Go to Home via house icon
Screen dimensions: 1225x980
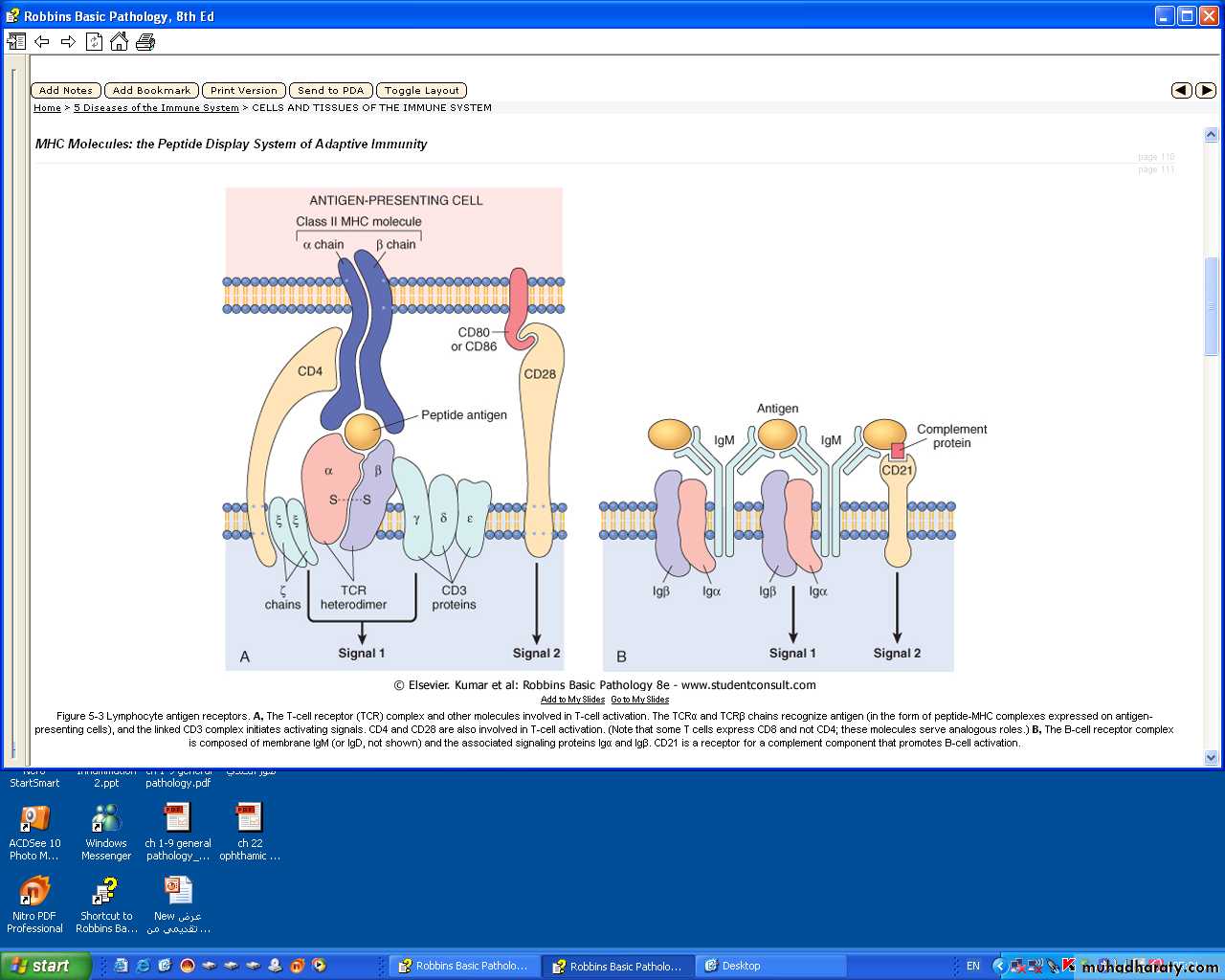point(119,41)
